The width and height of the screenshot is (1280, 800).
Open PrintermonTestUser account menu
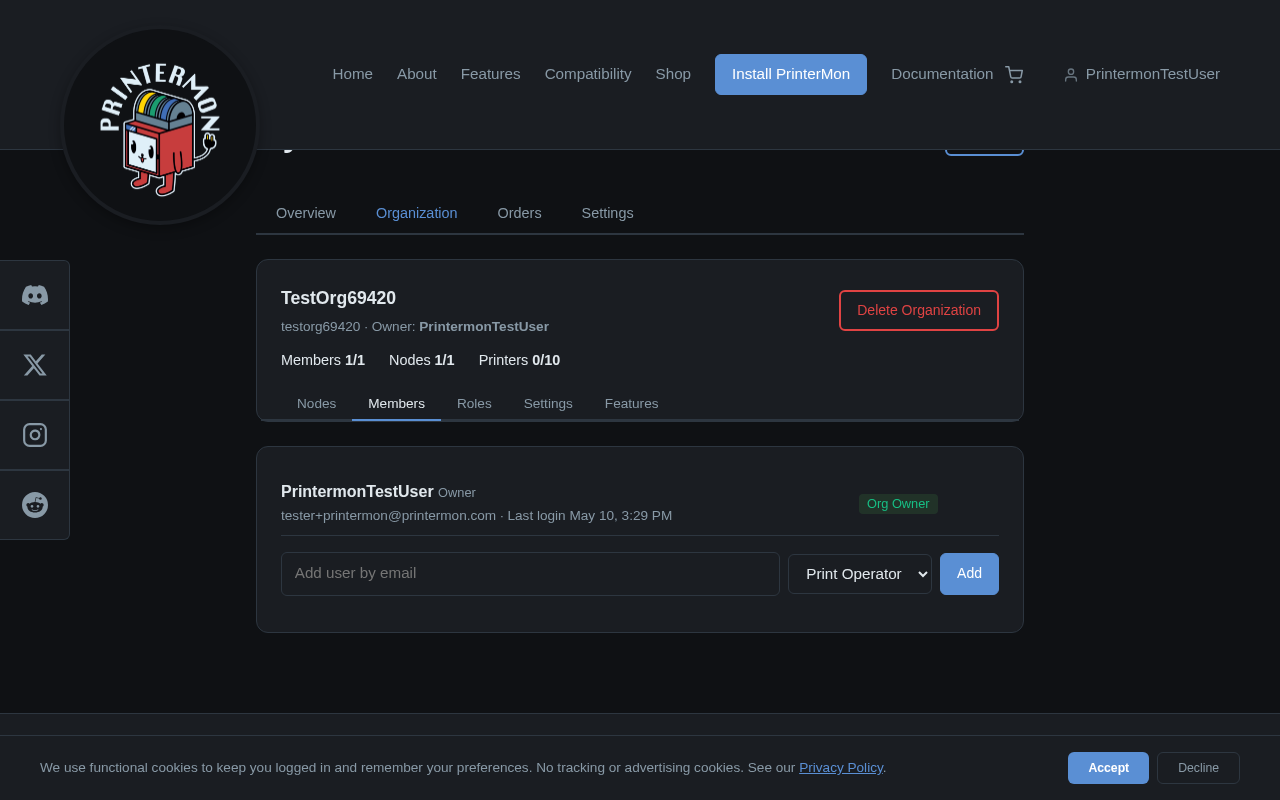[1141, 74]
